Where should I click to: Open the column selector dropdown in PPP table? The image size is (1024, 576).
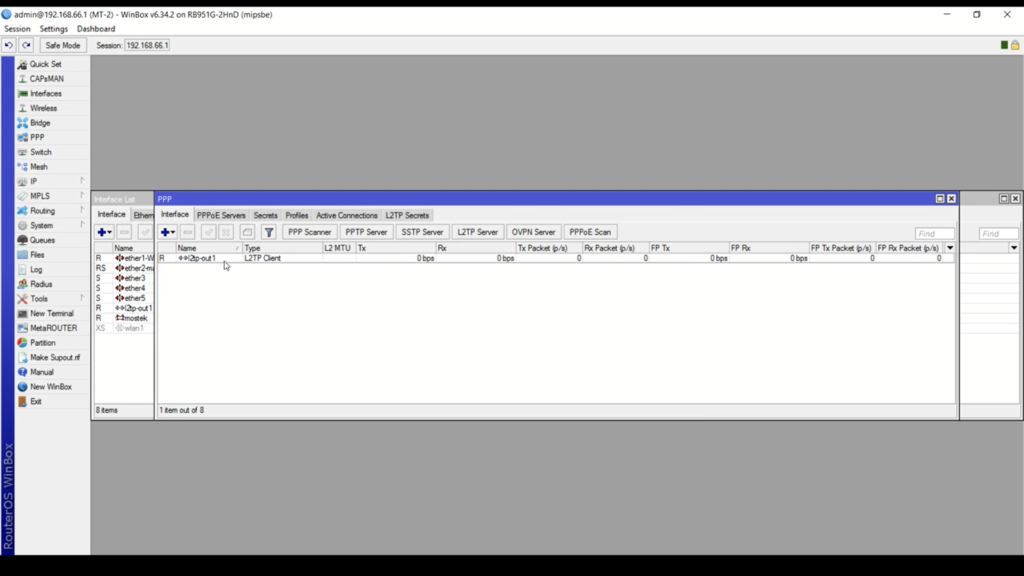[x=950, y=248]
